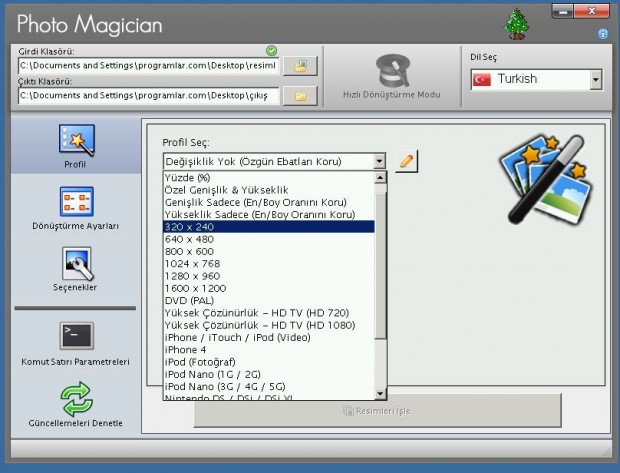Click the Christmas tree icon

[x=516, y=24]
